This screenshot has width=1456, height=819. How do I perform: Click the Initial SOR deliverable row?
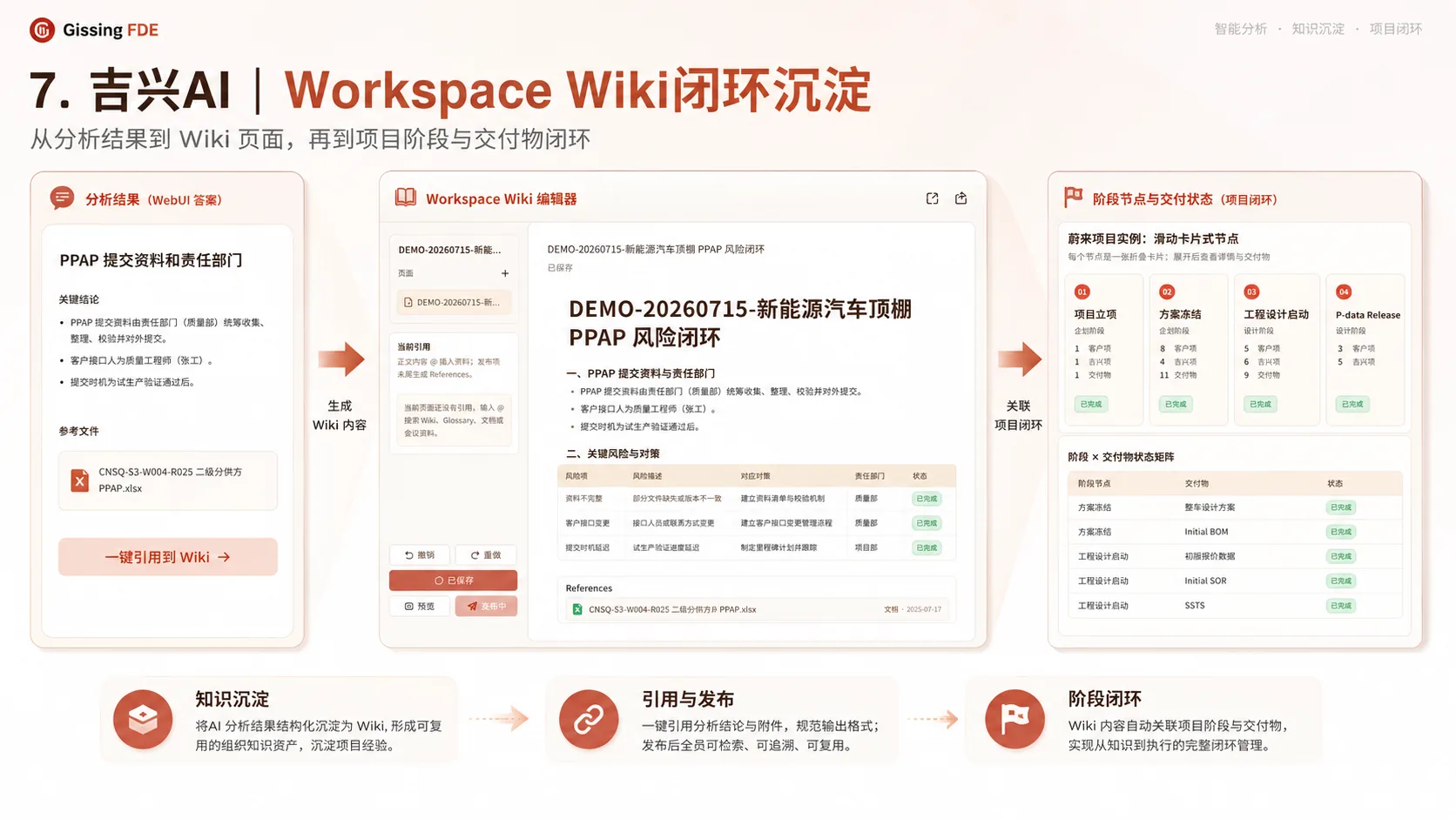tap(1235, 581)
